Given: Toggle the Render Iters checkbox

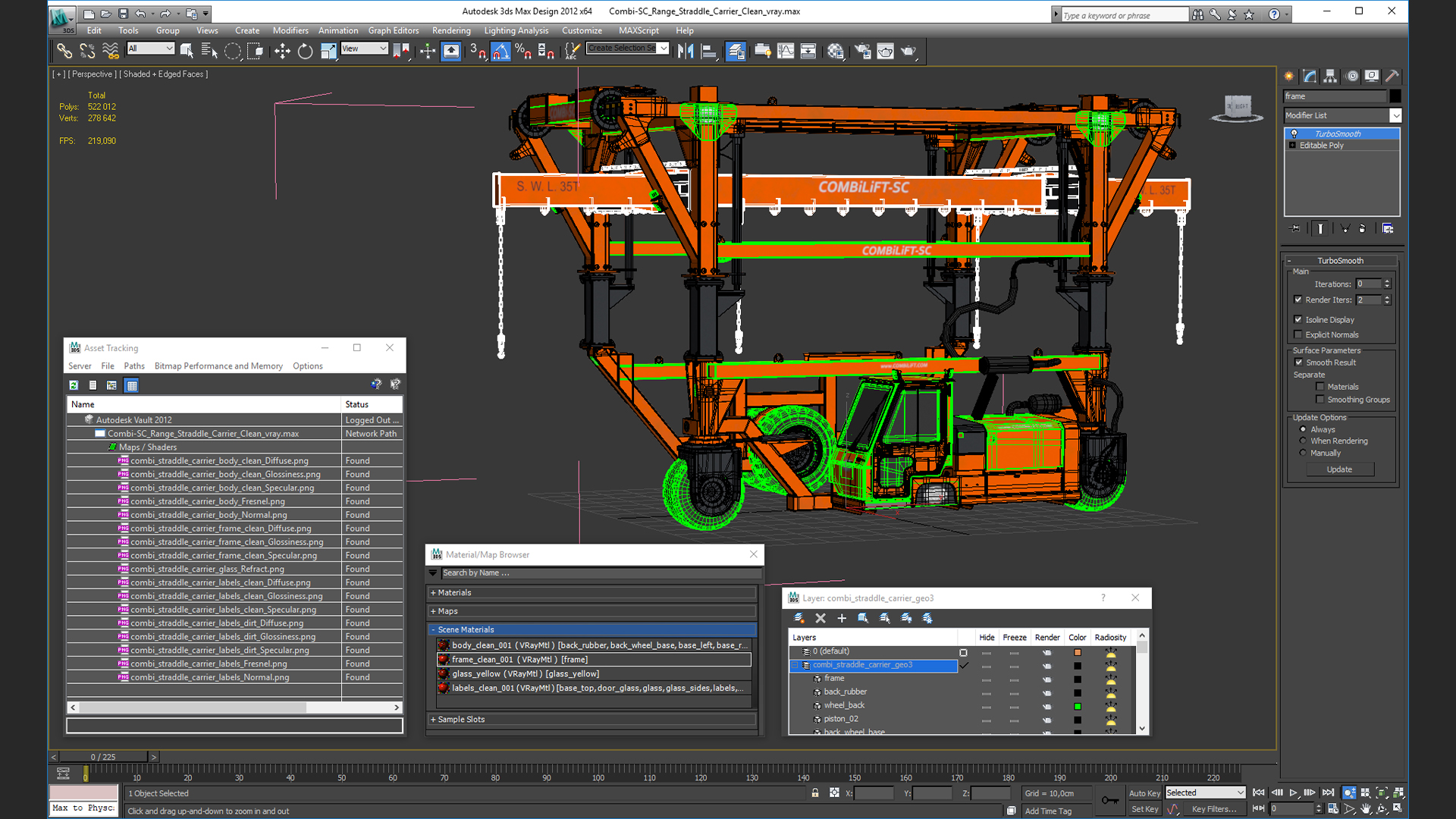Looking at the screenshot, I should click(x=1298, y=300).
